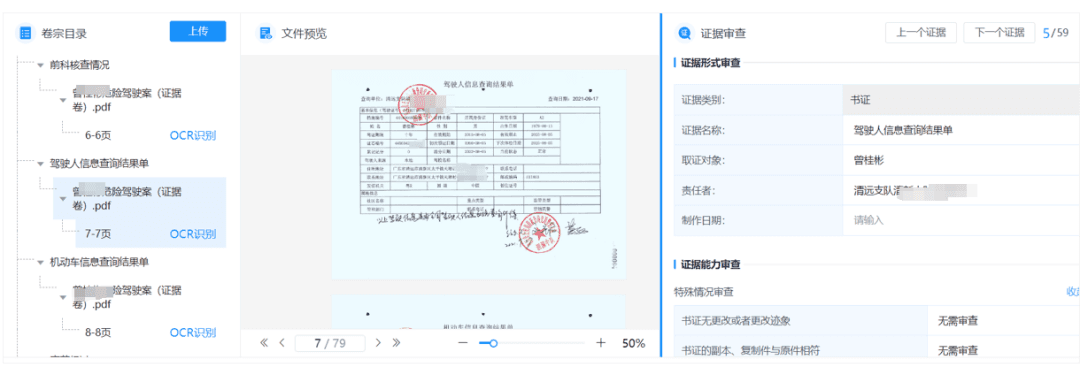Open dropdown for 书证无更改或者更改迹象
Image resolution: width=1080 pixels, height=390 pixels.
[x=1004, y=321]
